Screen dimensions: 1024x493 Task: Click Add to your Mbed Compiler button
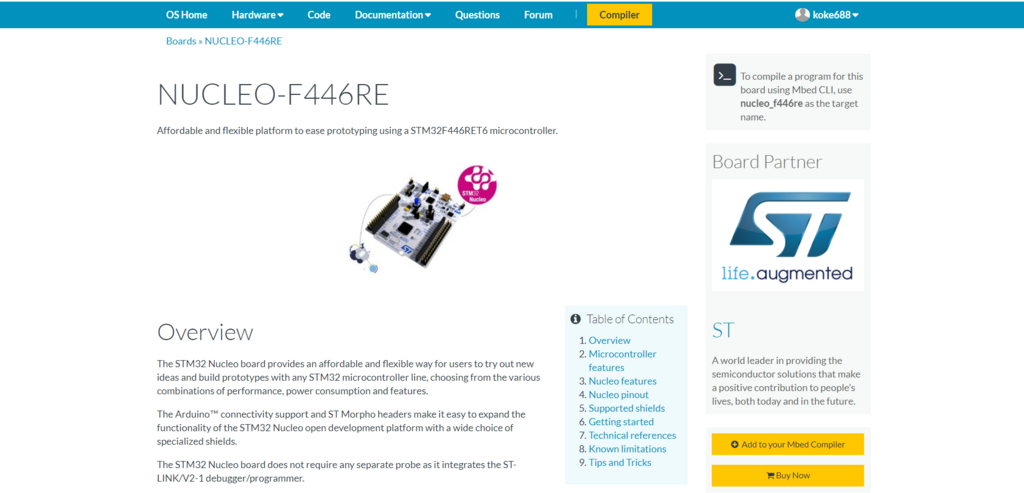coord(788,444)
